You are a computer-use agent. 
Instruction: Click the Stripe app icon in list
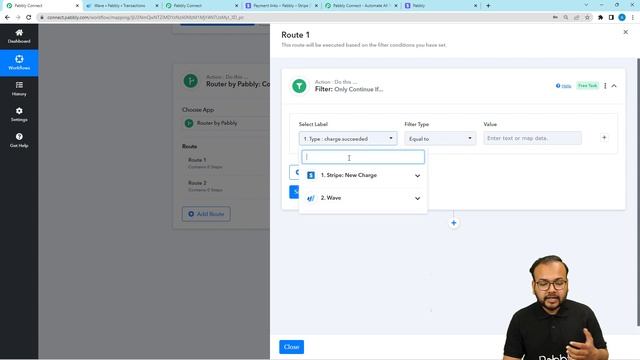[x=311, y=175]
